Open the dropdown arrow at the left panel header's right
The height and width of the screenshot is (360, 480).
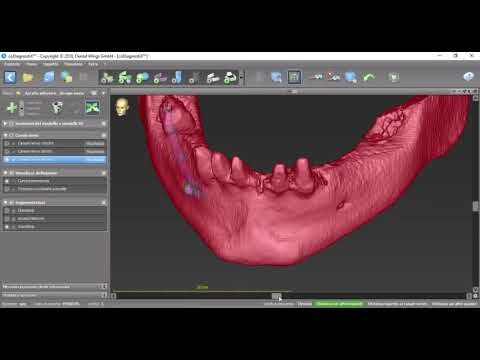(x=104, y=93)
